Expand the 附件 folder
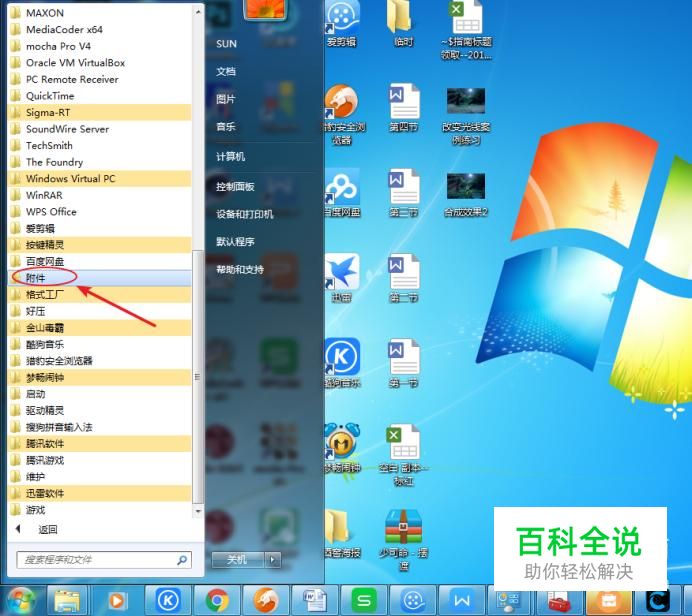The image size is (692, 616). pyautogui.click(x=100, y=278)
